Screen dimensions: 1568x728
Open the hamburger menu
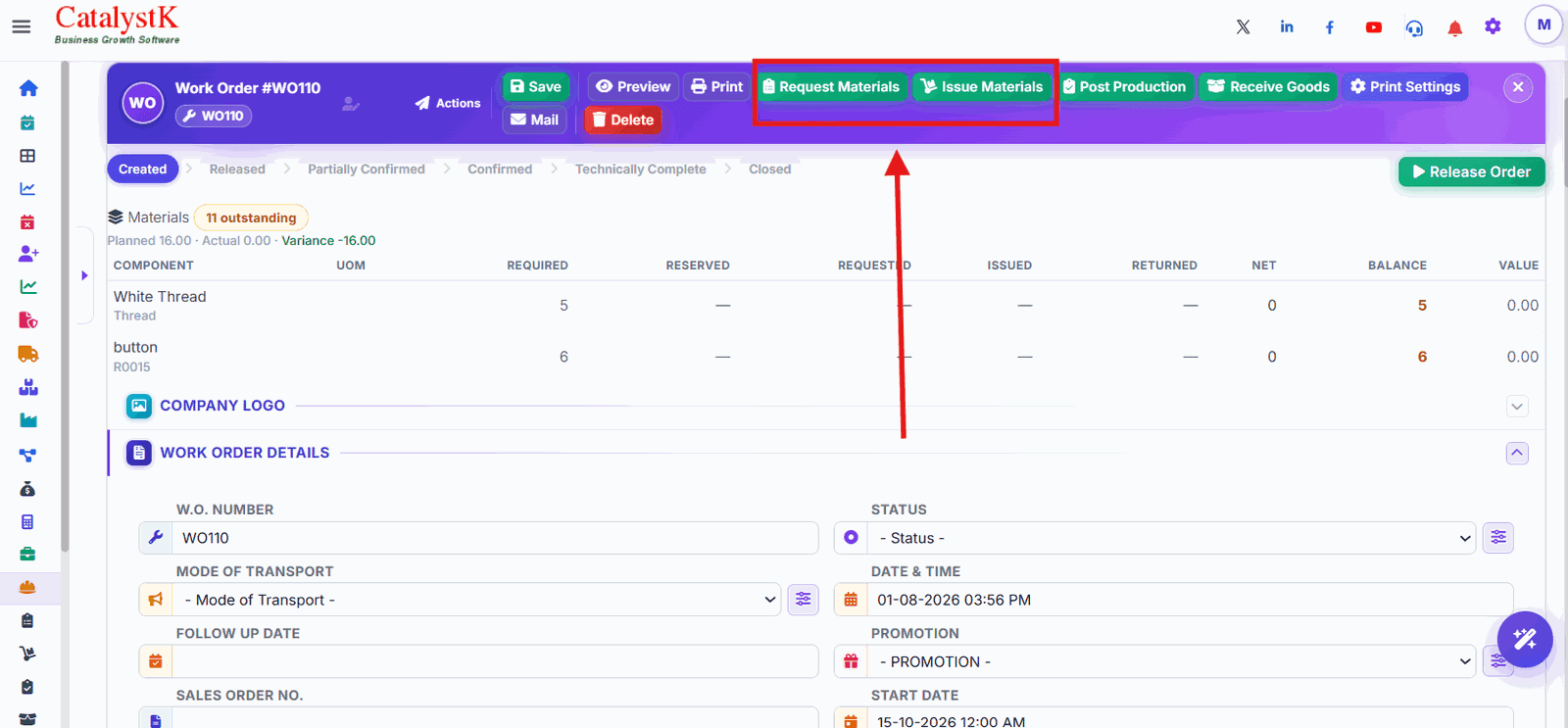click(21, 26)
